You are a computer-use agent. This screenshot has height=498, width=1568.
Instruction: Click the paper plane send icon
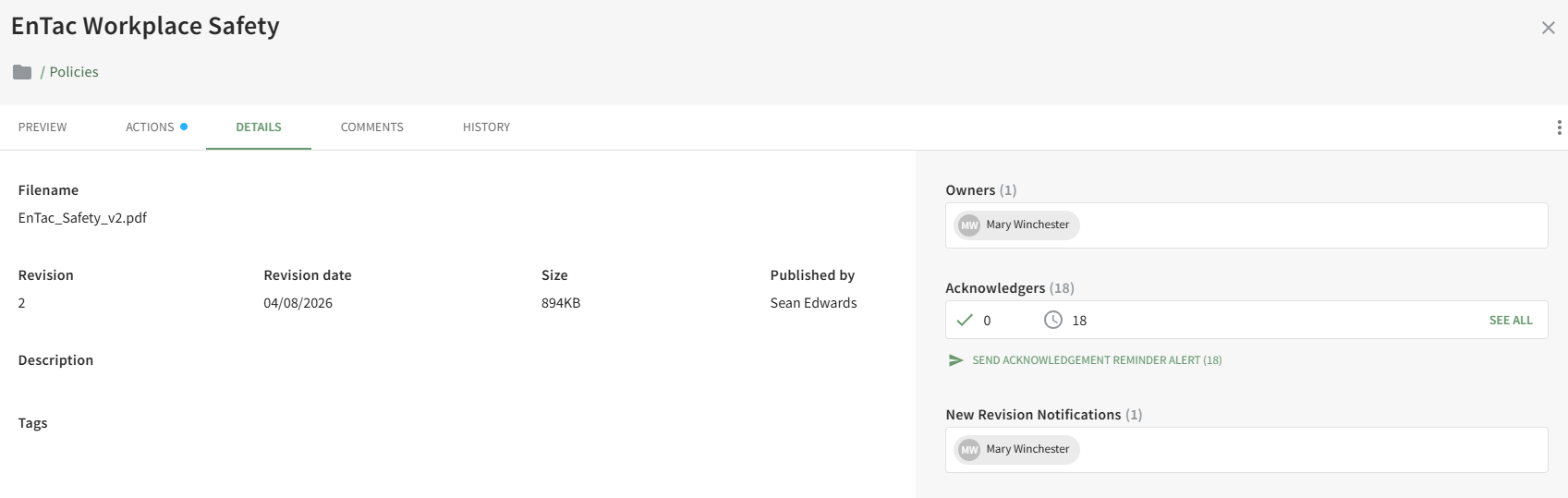tap(955, 360)
